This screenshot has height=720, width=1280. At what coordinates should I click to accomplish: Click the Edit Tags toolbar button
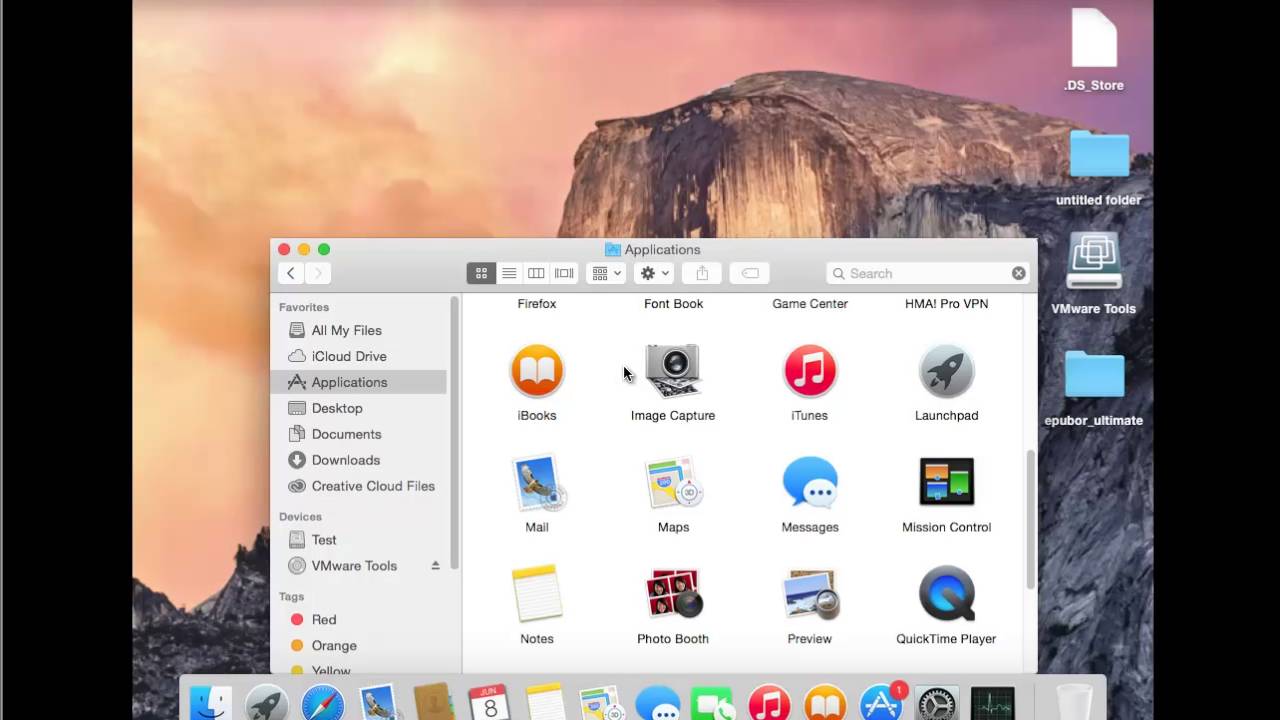(x=750, y=273)
